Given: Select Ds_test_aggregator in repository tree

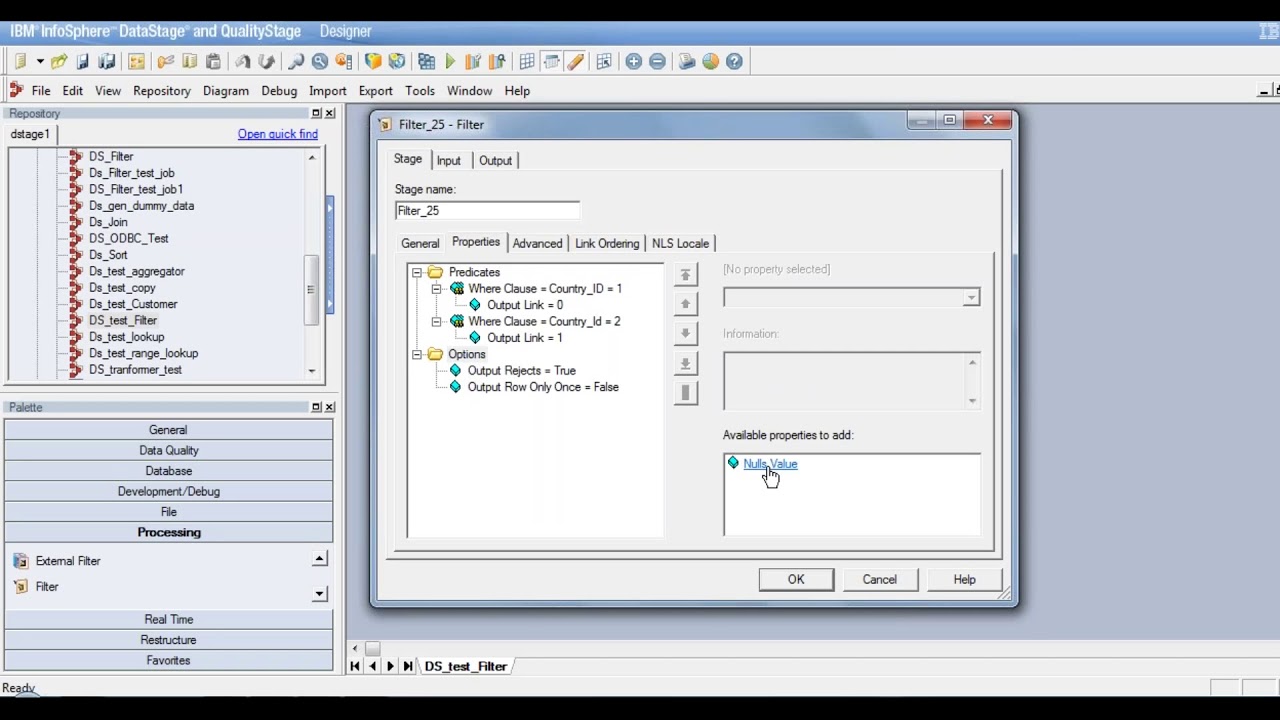Looking at the screenshot, I should (137, 272).
